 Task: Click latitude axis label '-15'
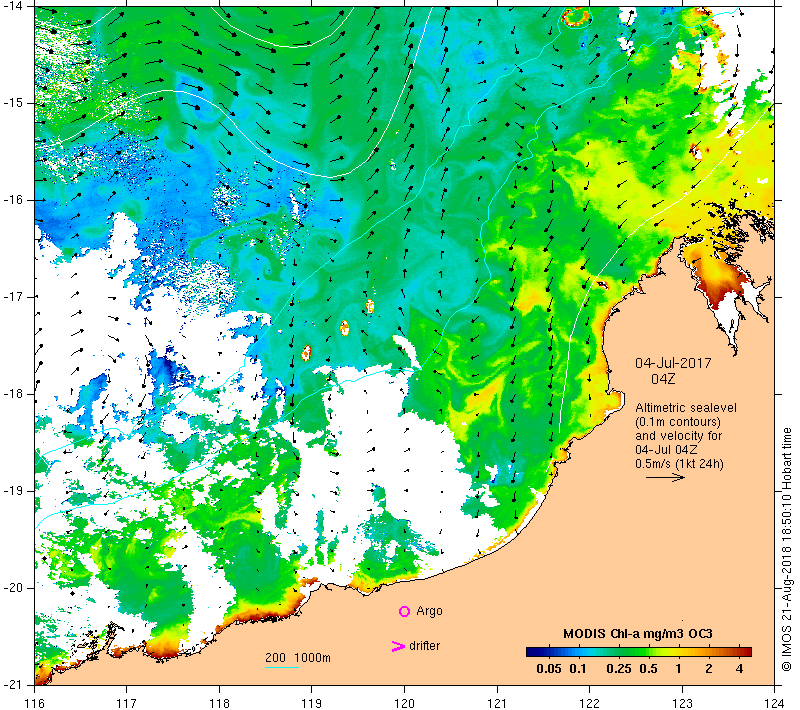12,103
